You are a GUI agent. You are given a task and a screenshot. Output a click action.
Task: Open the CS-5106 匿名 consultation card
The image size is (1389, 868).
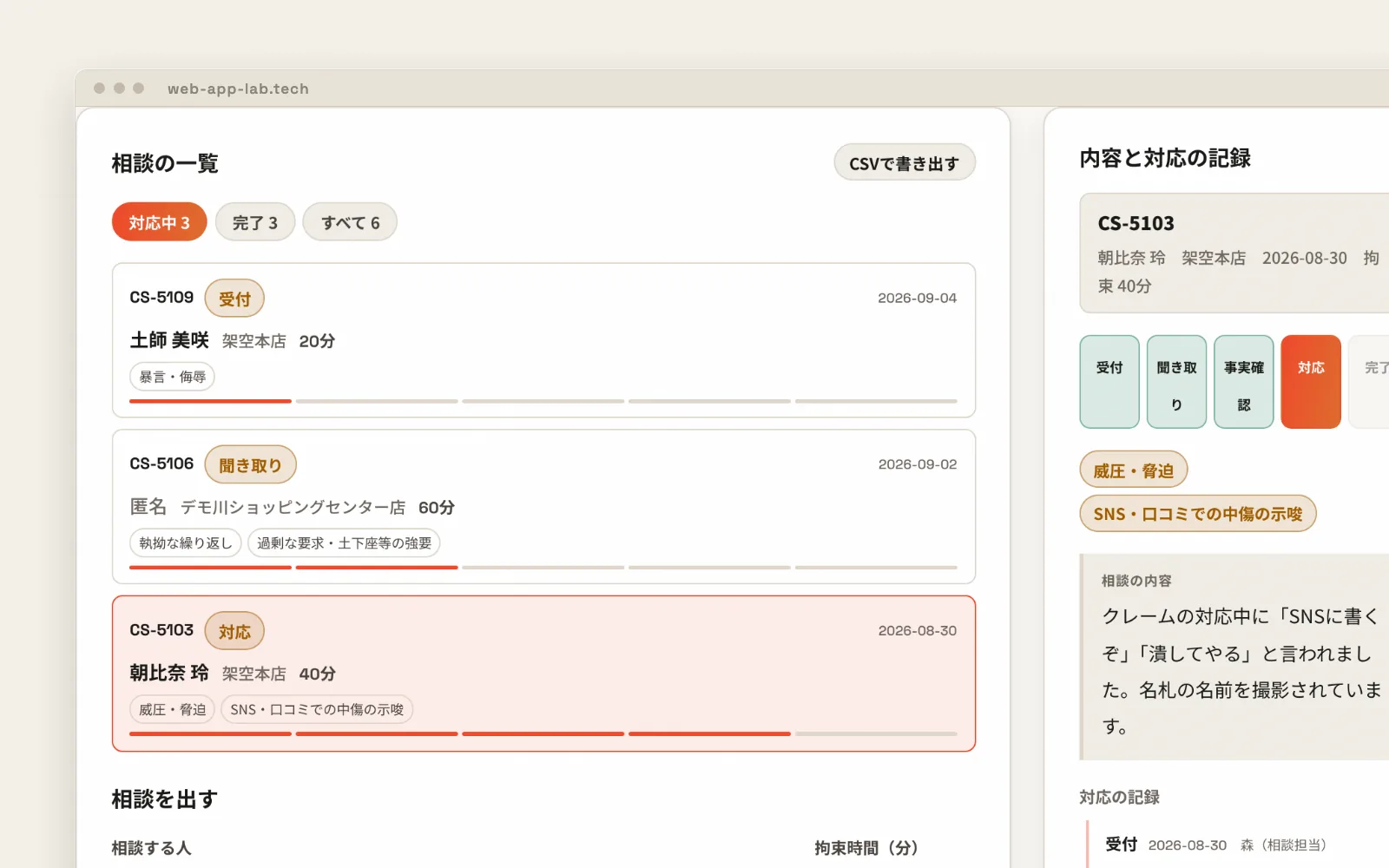pyautogui.click(x=543, y=507)
